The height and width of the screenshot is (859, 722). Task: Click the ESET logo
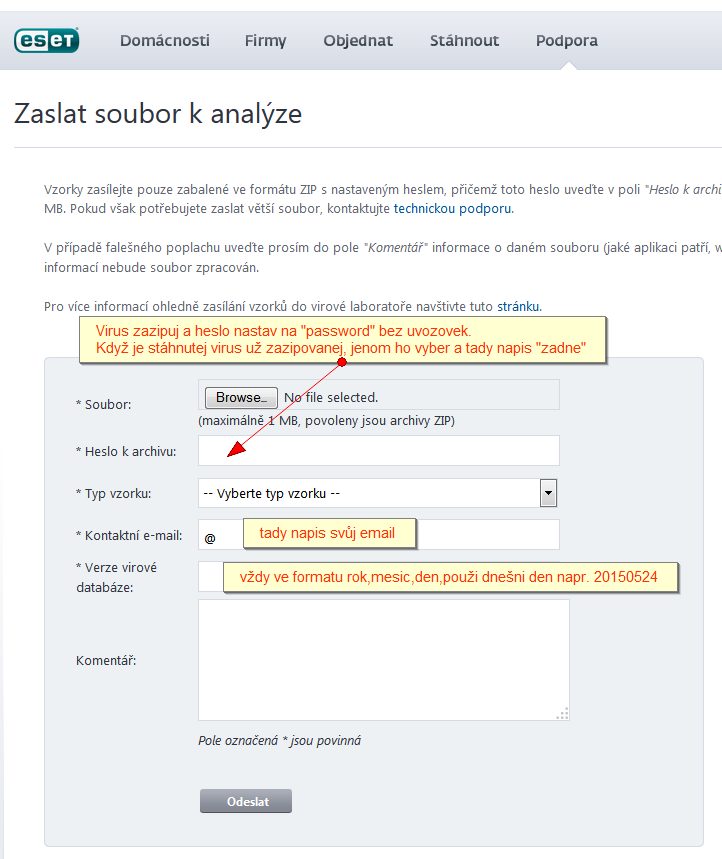(x=46, y=40)
